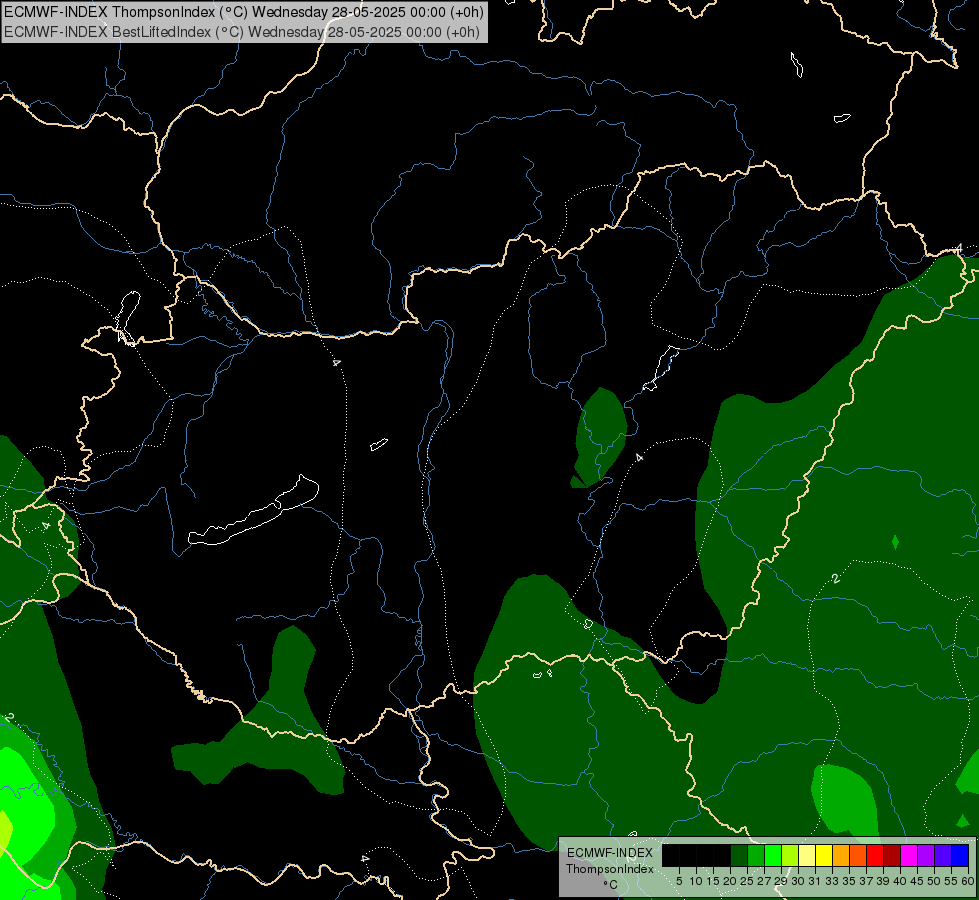
Task: Pick the violet 50–55 legend swatch
Action: 943,855
